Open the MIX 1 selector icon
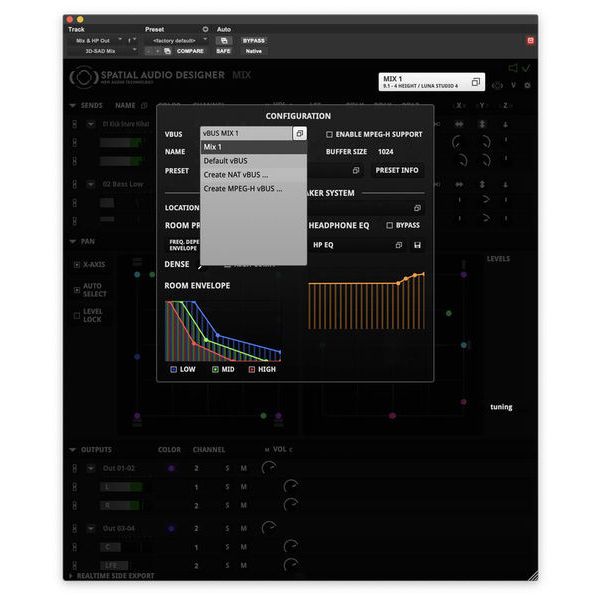Image resolution: width=600 pixels, height=600 pixels. pyautogui.click(x=475, y=82)
